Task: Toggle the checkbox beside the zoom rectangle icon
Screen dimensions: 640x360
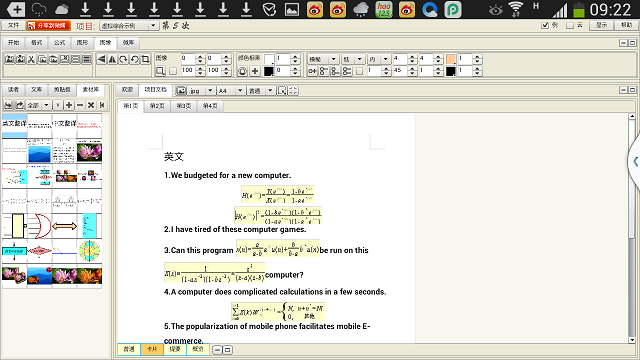Action: [173, 71]
